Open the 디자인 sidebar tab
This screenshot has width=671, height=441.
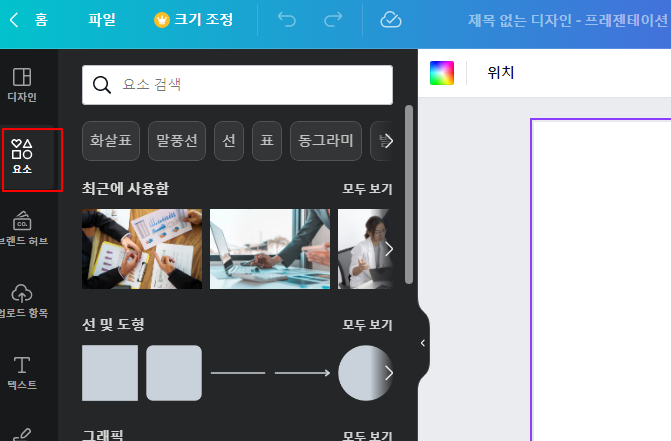(22, 85)
